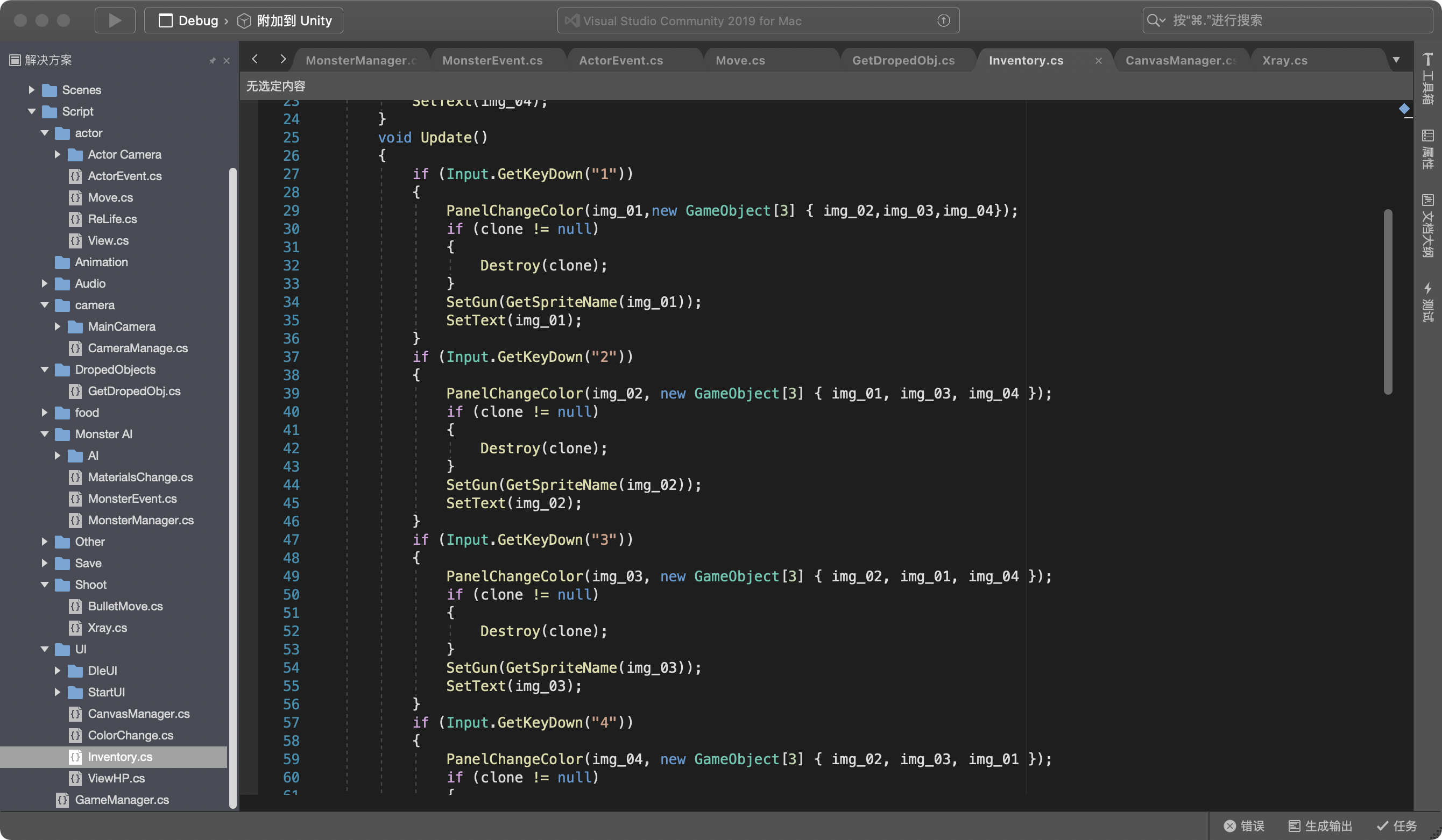The image size is (1442, 840).
Task: Switch to the Move.cs tab
Action: (740, 61)
